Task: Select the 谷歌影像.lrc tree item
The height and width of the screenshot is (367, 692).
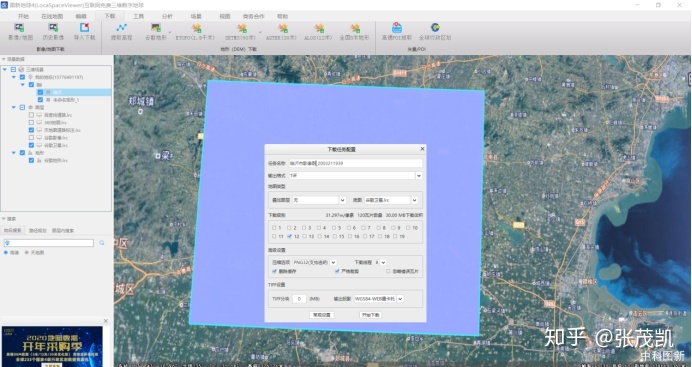Action: pos(56,138)
